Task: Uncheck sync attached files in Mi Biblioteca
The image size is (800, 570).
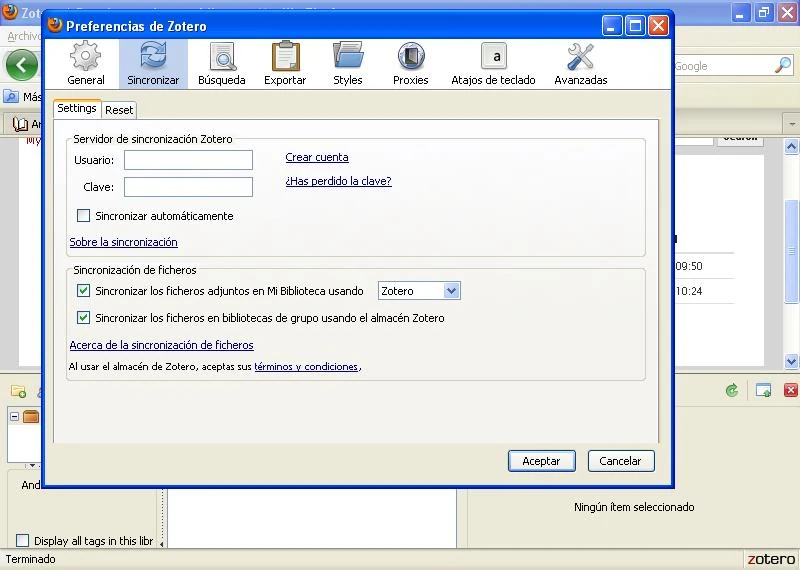Action: pyautogui.click(x=83, y=290)
